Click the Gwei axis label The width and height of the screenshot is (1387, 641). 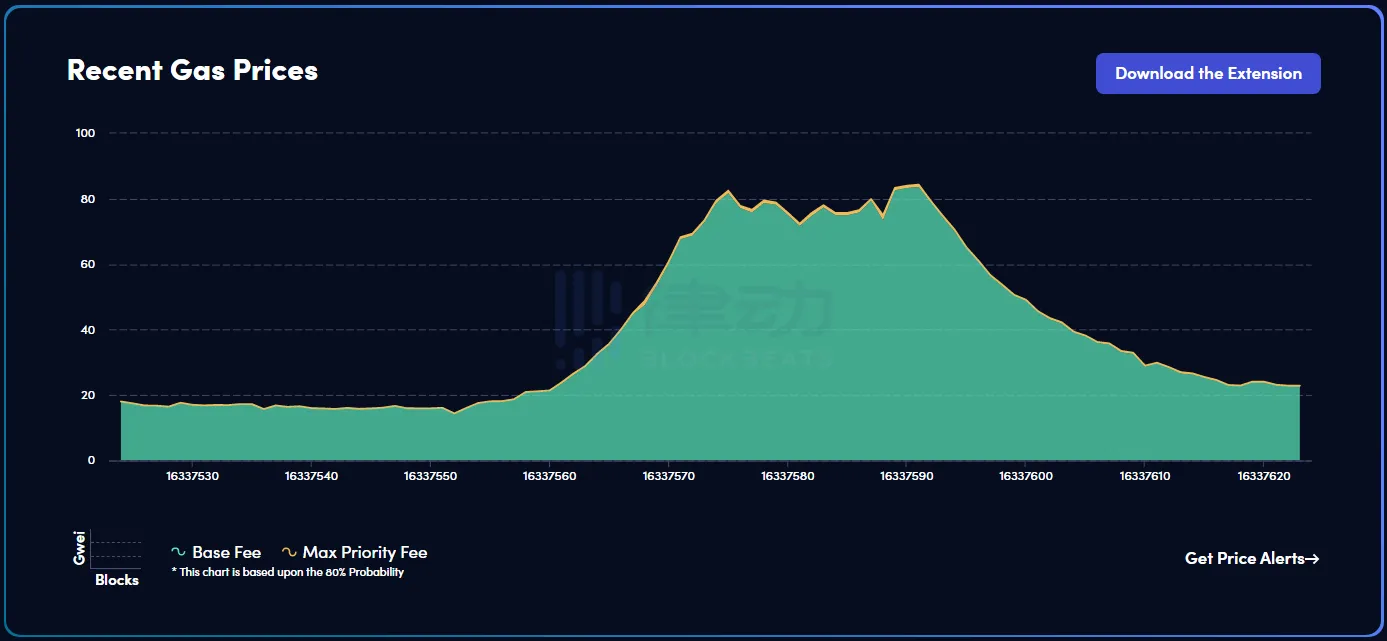pos(79,548)
